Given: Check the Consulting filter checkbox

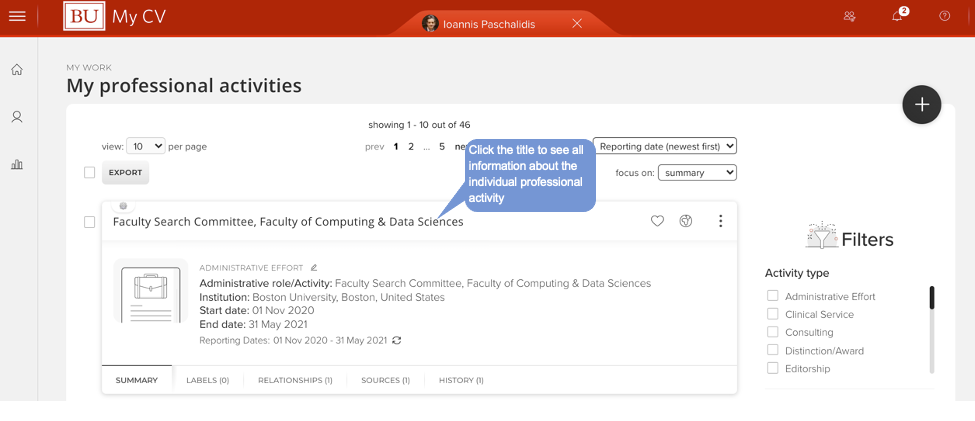Looking at the screenshot, I should [x=772, y=332].
